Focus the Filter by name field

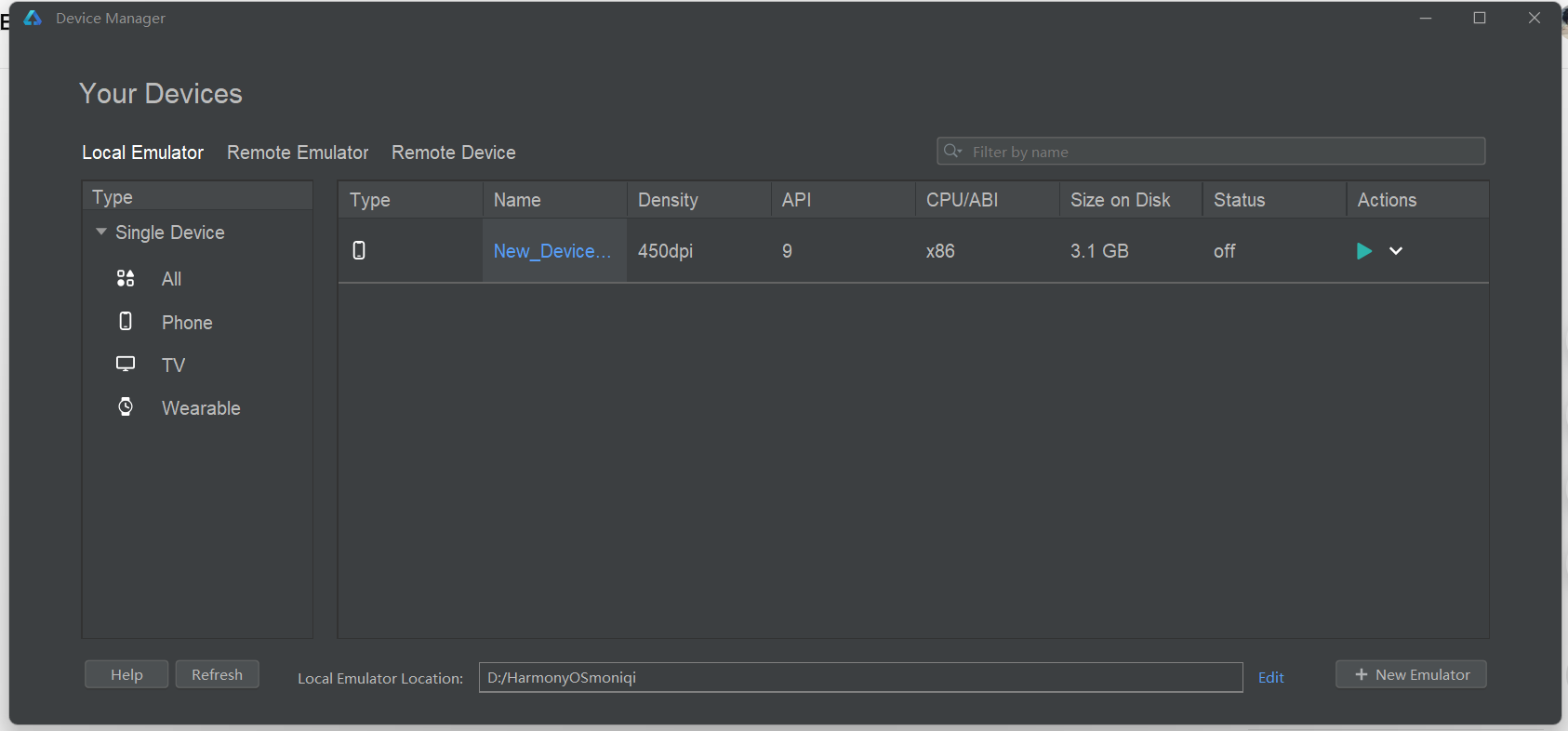(x=1211, y=151)
